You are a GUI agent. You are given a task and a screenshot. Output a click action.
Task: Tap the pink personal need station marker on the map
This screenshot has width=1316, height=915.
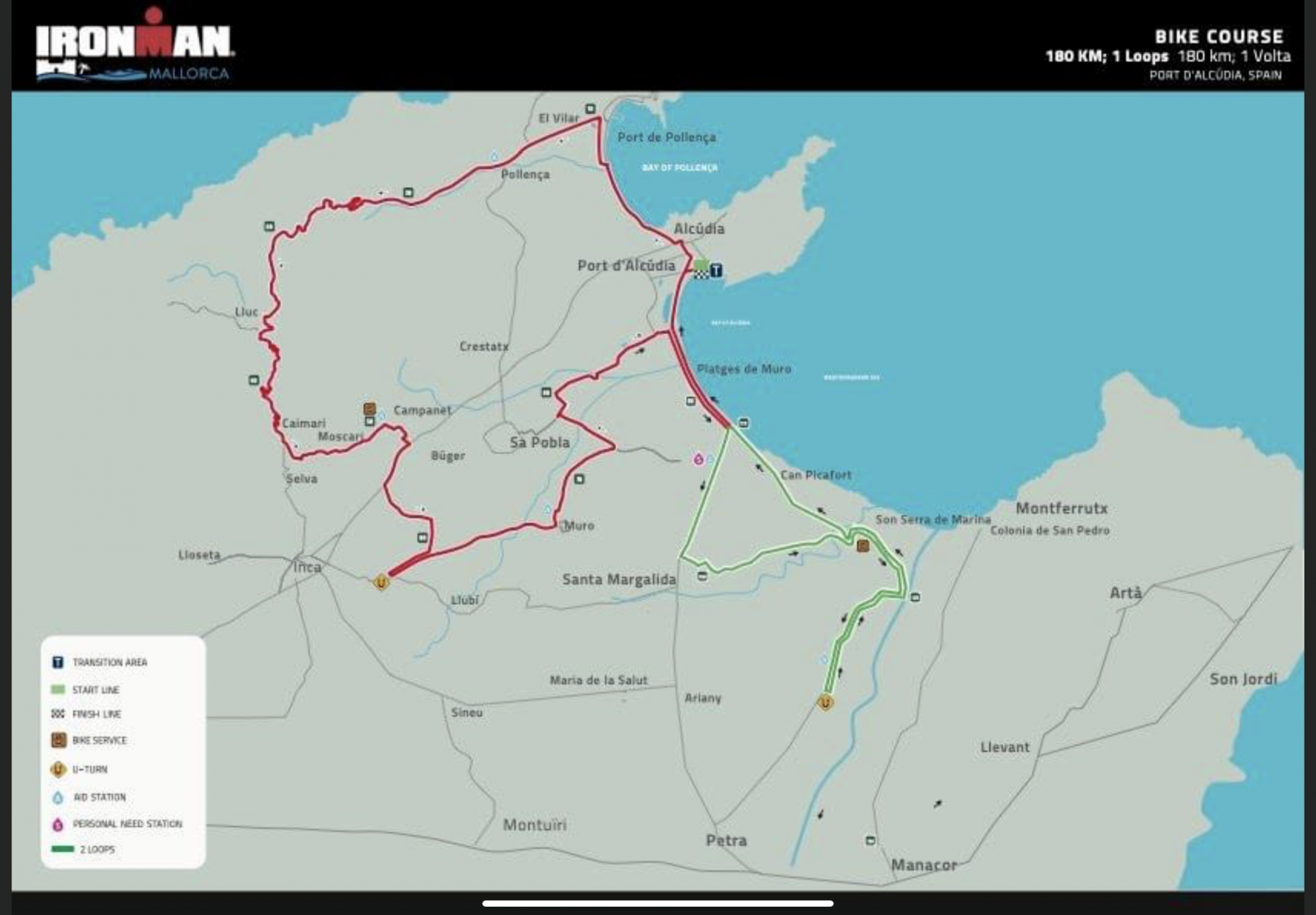click(x=698, y=459)
